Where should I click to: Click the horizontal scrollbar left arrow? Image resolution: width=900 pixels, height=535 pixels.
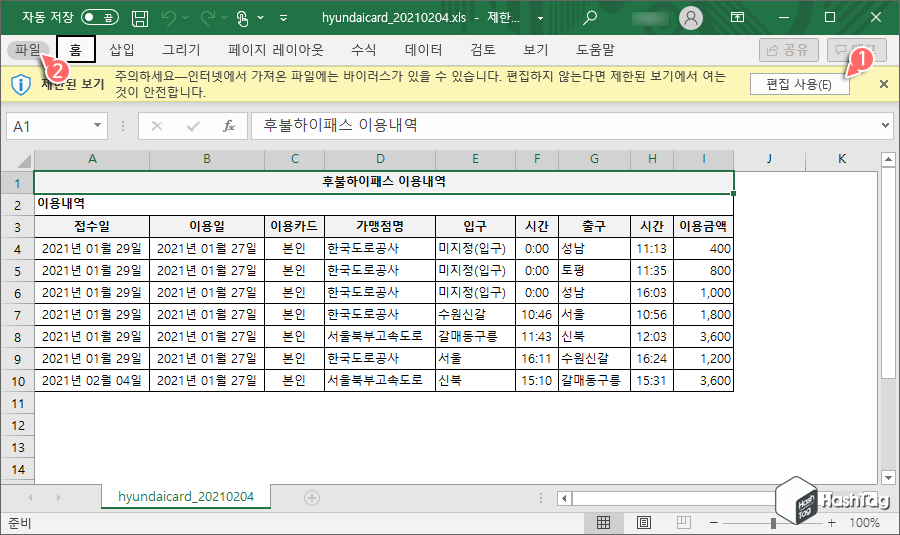click(564, 498)
